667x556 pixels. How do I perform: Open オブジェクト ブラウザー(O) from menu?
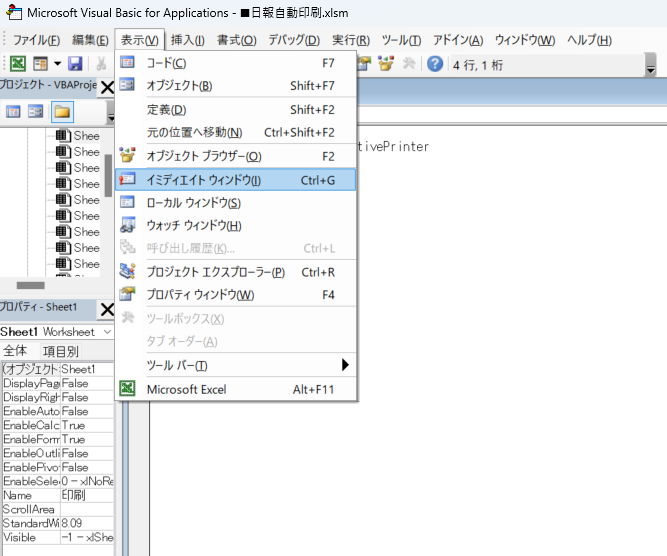(x=236, y=156)
